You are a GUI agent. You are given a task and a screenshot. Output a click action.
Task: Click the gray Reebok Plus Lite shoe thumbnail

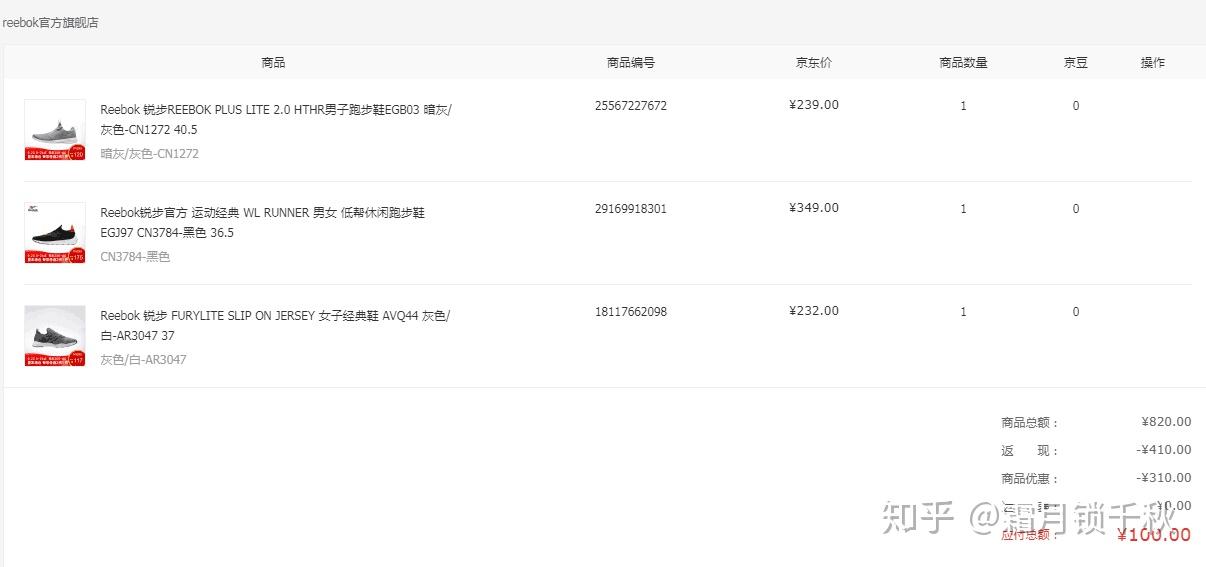[x=54, y=129]
